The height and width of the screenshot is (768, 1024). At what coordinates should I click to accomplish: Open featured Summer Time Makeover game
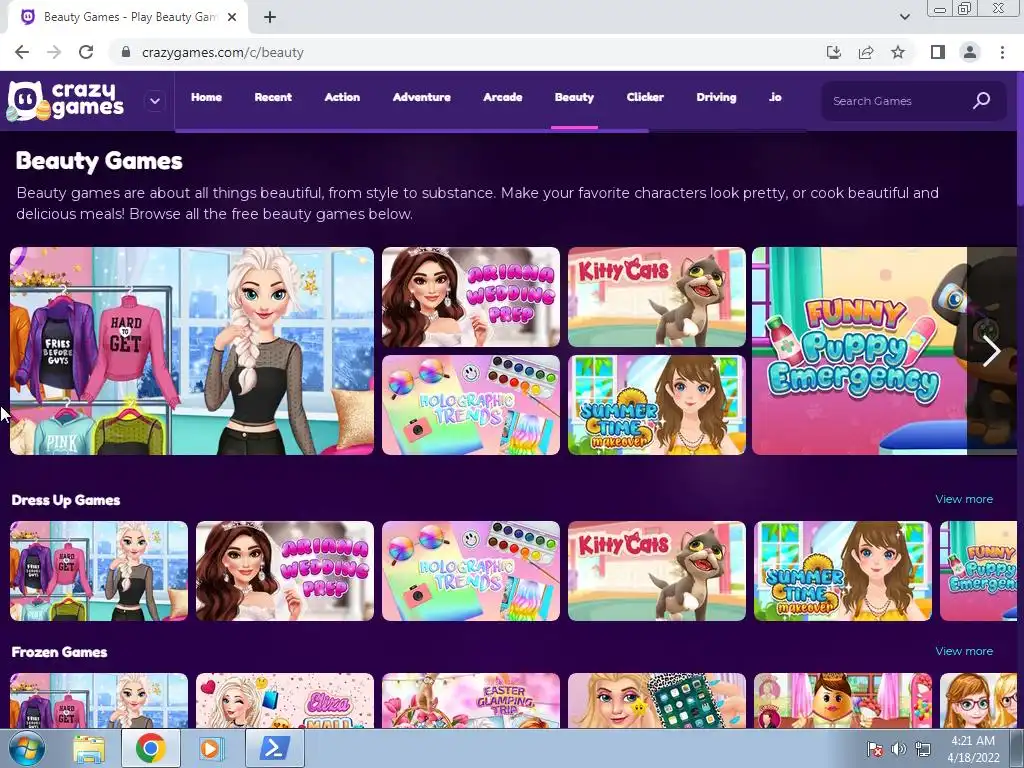[657, 405]
